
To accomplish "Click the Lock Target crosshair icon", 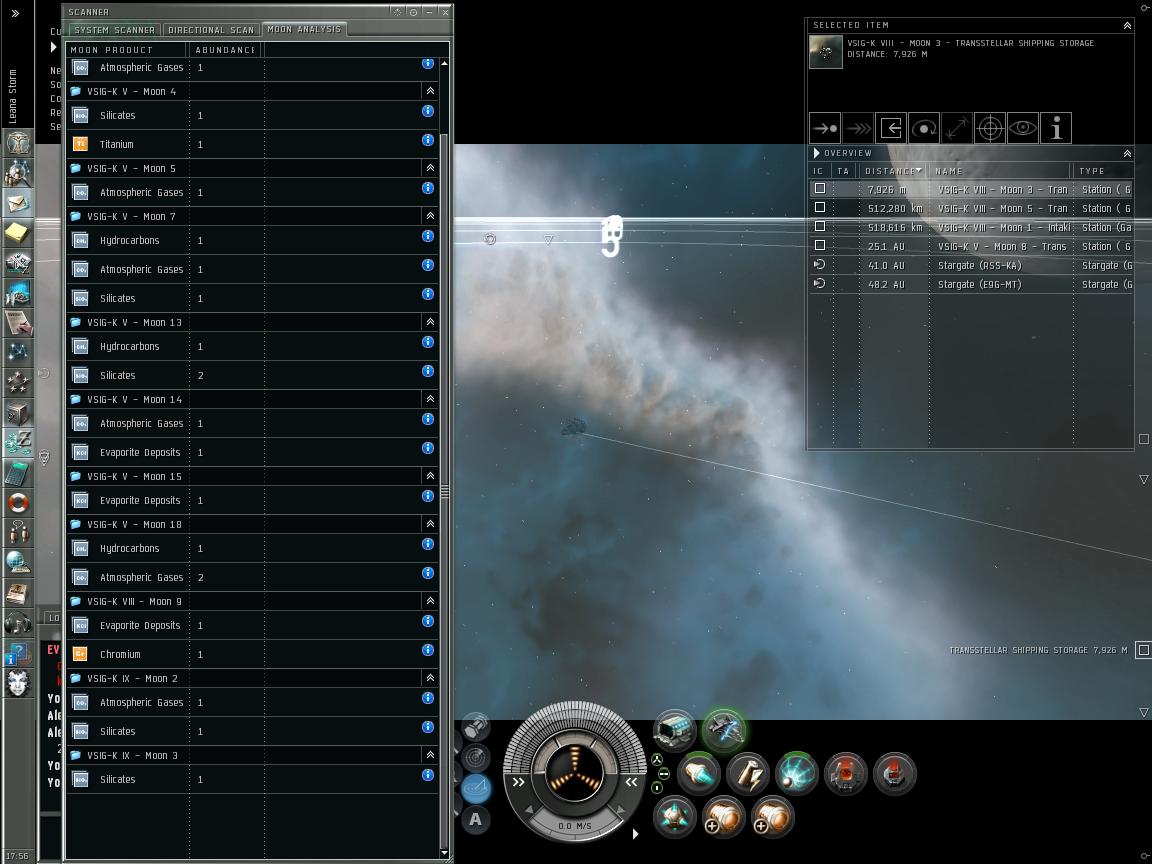I will 990,129.
